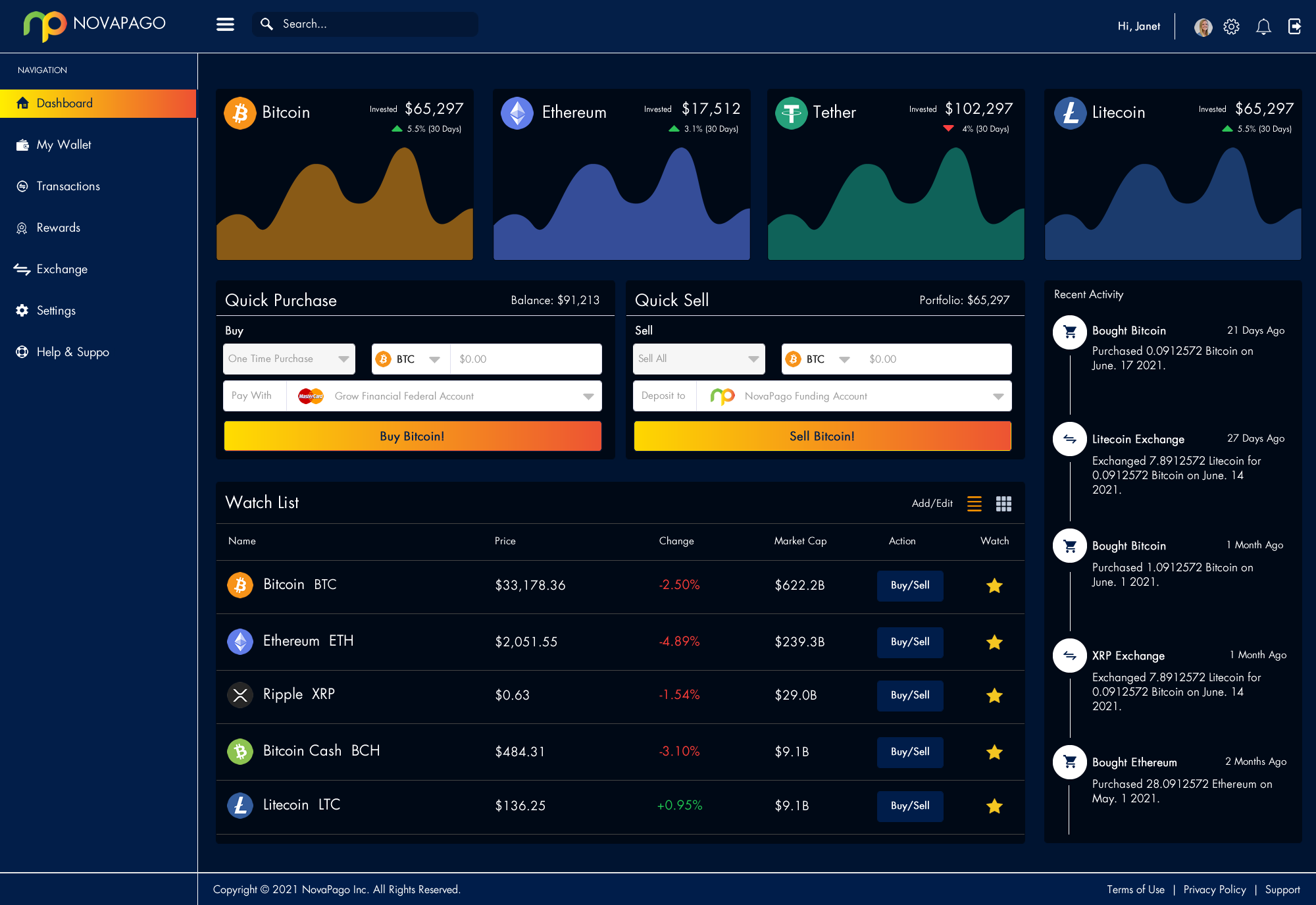Click the logout icon in header
This screenshot has width=1316, height=905.
coord(1294,26)
